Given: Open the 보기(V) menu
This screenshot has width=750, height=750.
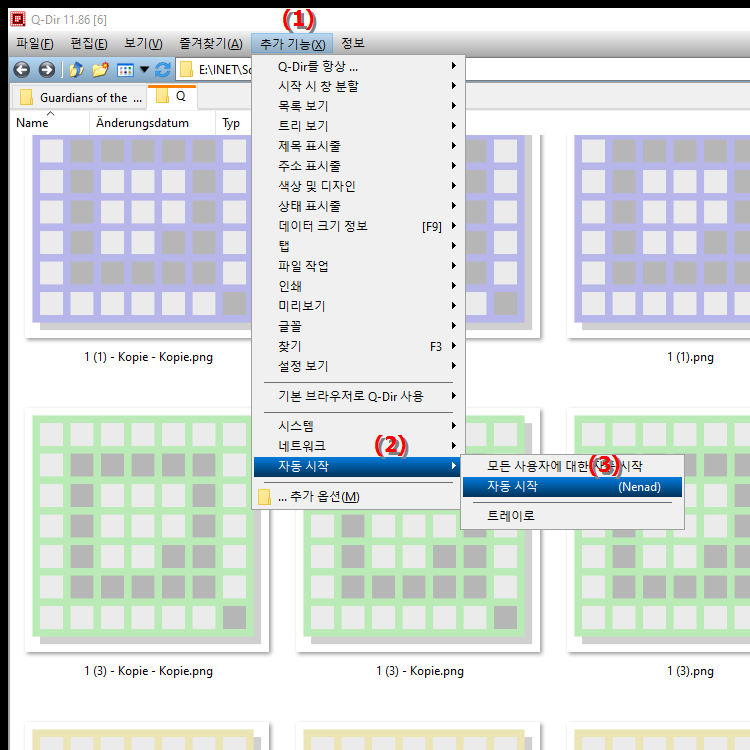Looking at the screenshot, I should 143,44.
